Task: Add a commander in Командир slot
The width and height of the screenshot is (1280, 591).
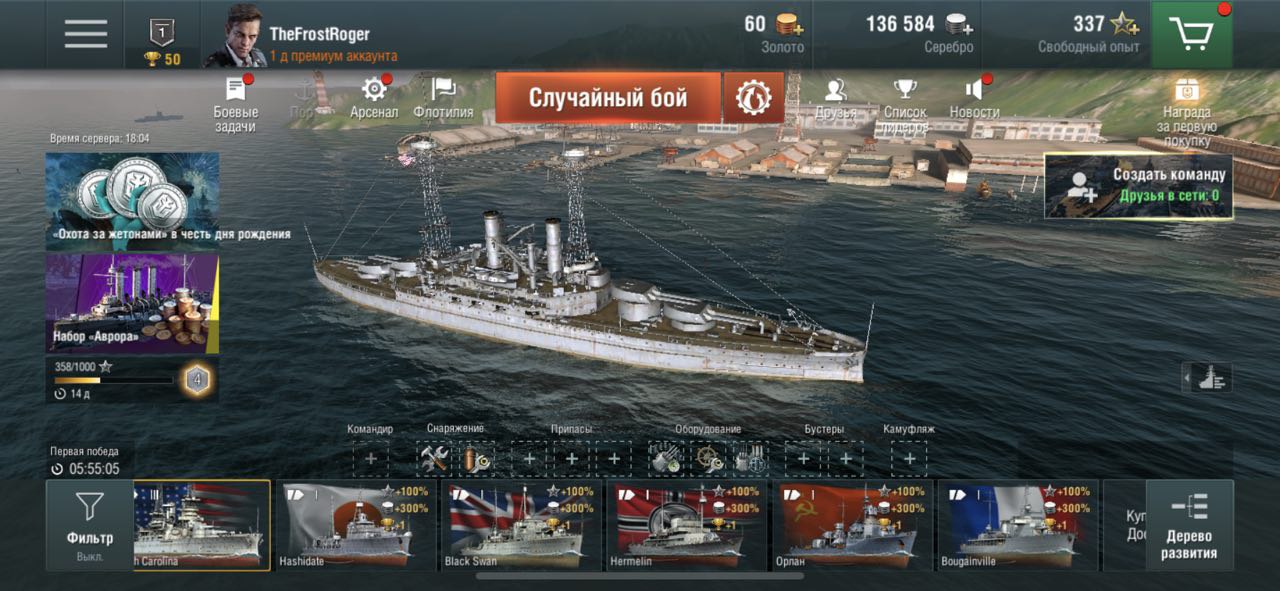Action: [x=370, y=459]
